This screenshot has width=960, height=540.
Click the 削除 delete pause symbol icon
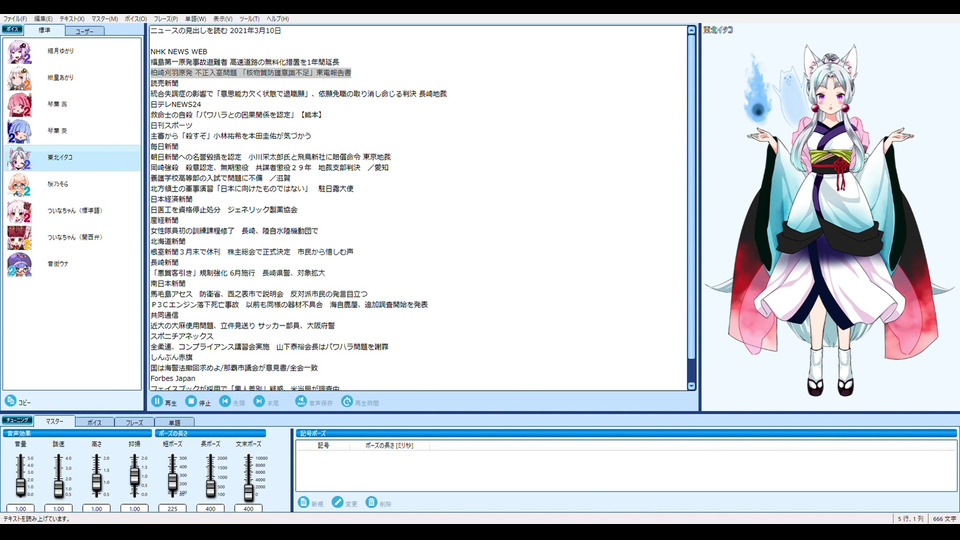pyautogui.click(x=371, y=503)
